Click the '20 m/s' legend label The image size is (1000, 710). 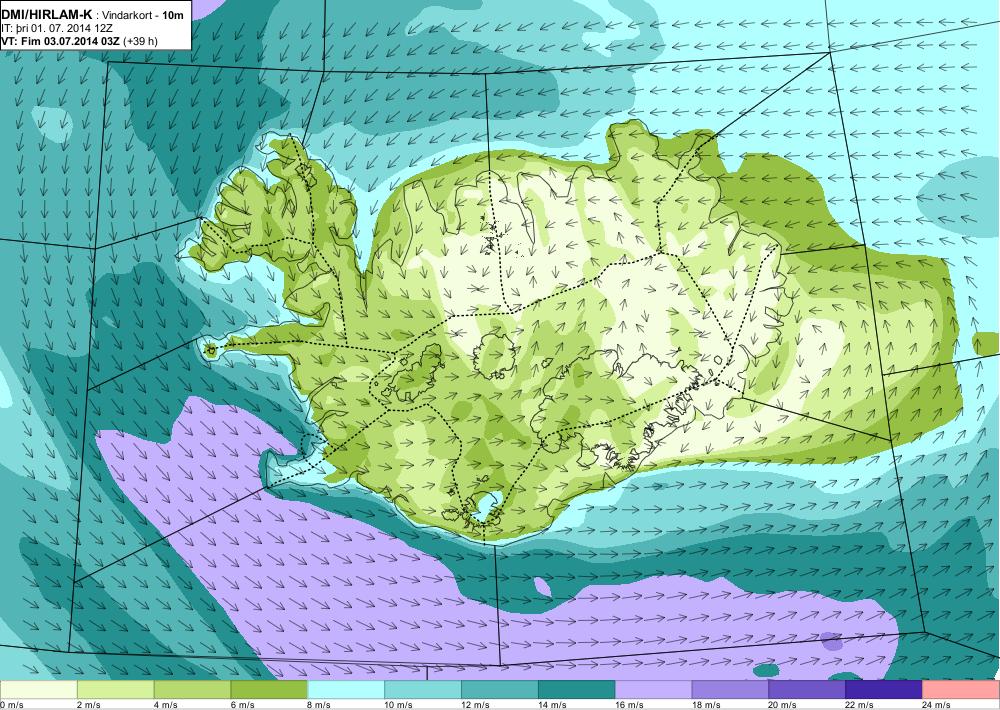(x=783, y=705)
